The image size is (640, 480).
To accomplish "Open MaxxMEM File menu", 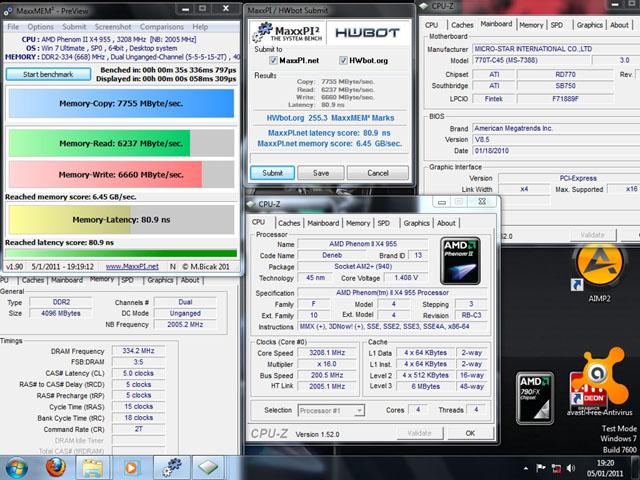I will pyautogui.click(x=13, y=27).
